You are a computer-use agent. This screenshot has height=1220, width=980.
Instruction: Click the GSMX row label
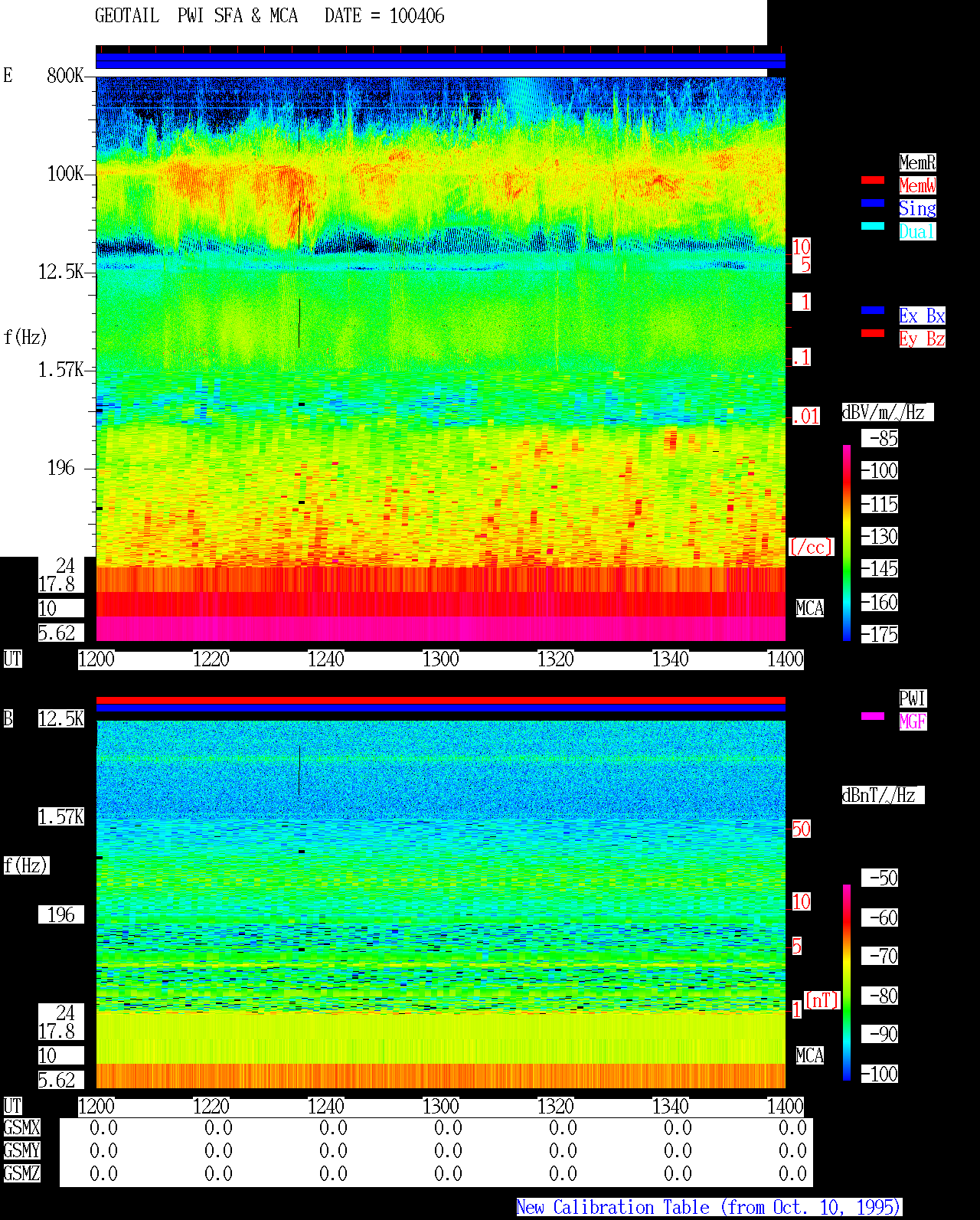(x=21, y=1128)
